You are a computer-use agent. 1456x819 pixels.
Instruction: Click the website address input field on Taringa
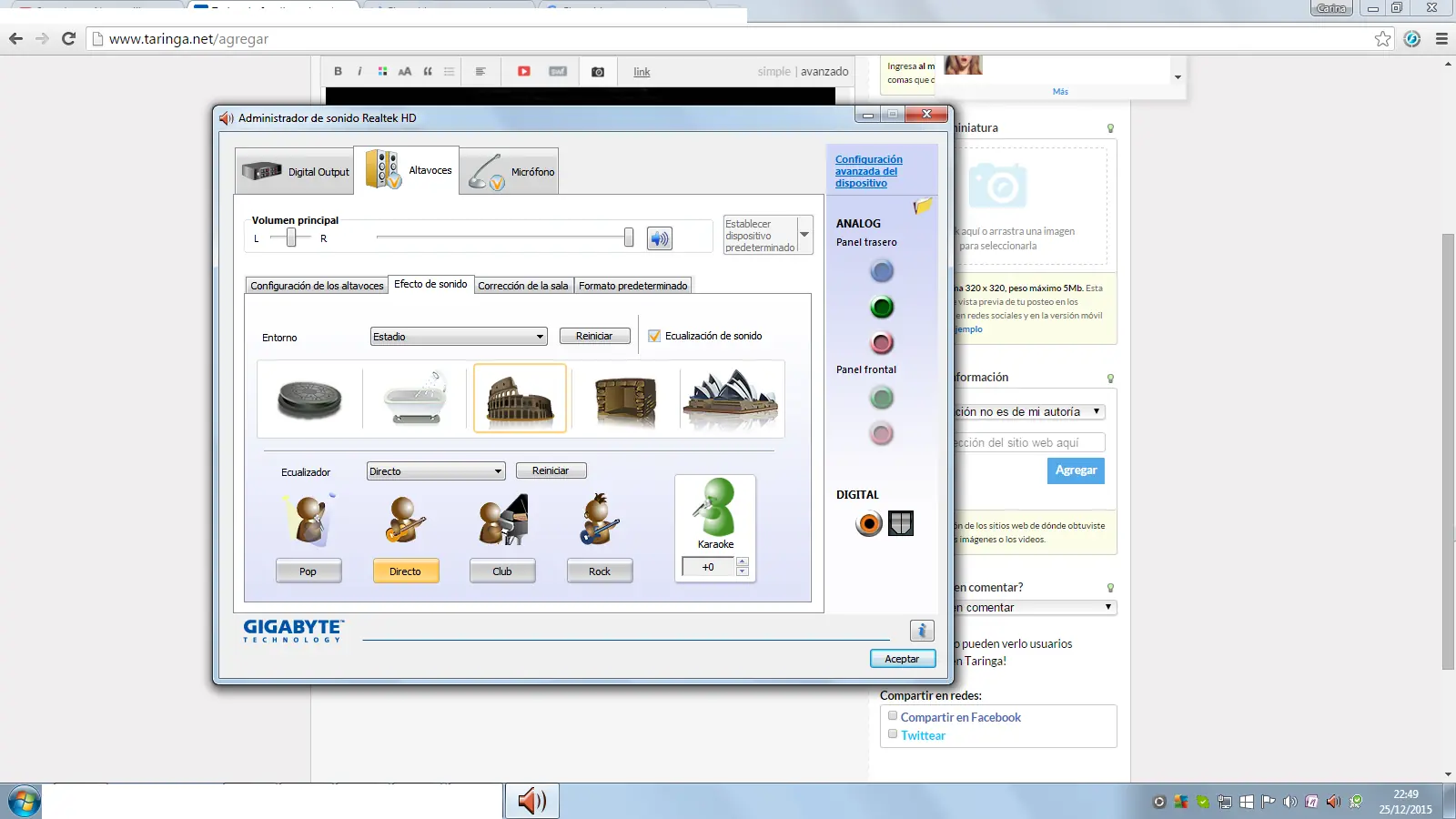pyautogui.click(x=1029, y=442)
